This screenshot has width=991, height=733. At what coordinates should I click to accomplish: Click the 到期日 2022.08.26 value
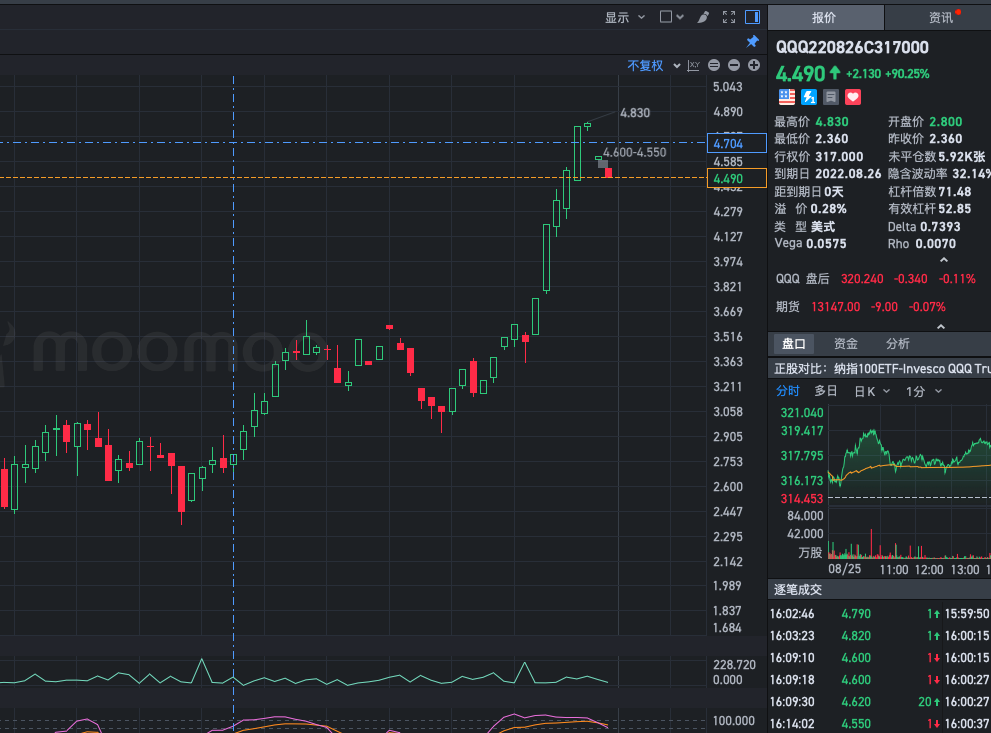tap(848, 174)
